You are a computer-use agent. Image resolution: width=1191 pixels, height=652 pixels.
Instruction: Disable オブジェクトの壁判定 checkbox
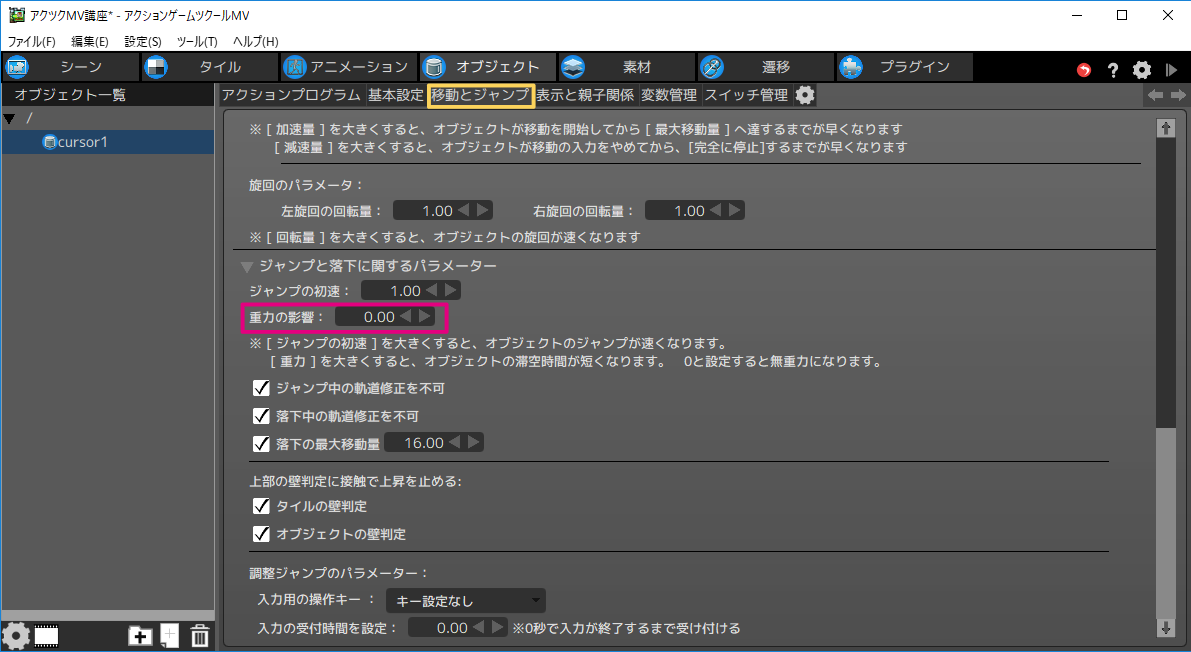(262, 534)
